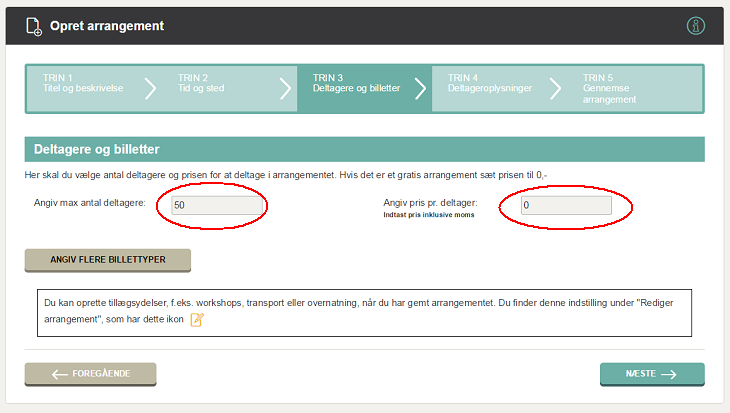Click the chevron arrow after TRIN 2
Image resolution: width=730 pixels, height=413 pixels.
(285, 88)
